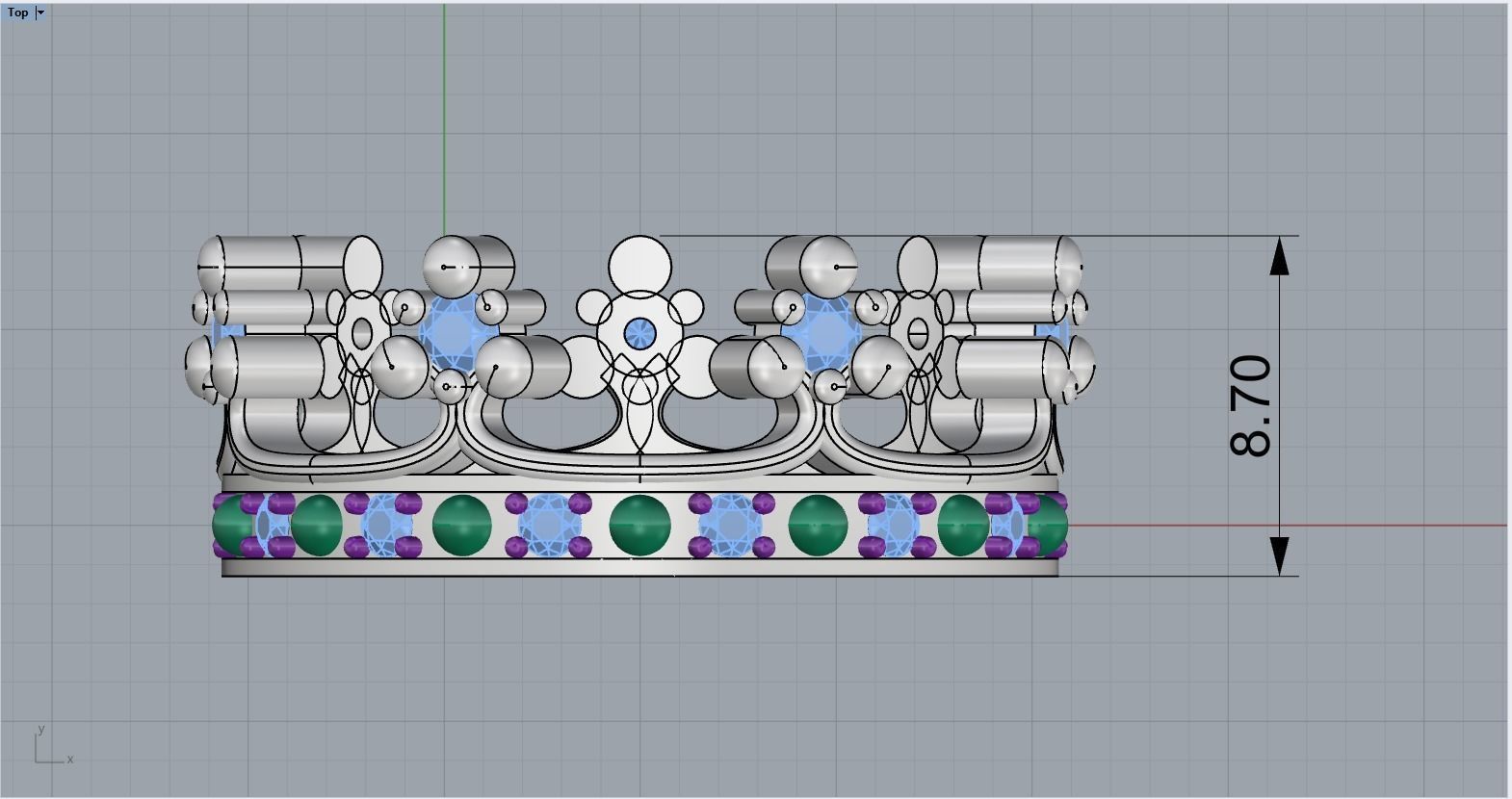Select the 8.70 dimension text
The width and height of the screenshot is (1512, 799).
(1251, 405)
